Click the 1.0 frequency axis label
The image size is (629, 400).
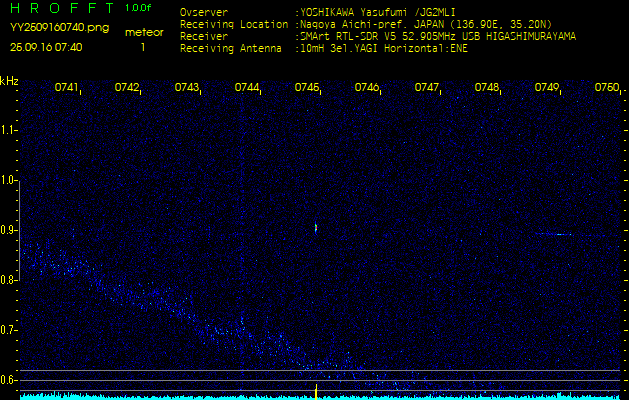(x=9, y=180)
